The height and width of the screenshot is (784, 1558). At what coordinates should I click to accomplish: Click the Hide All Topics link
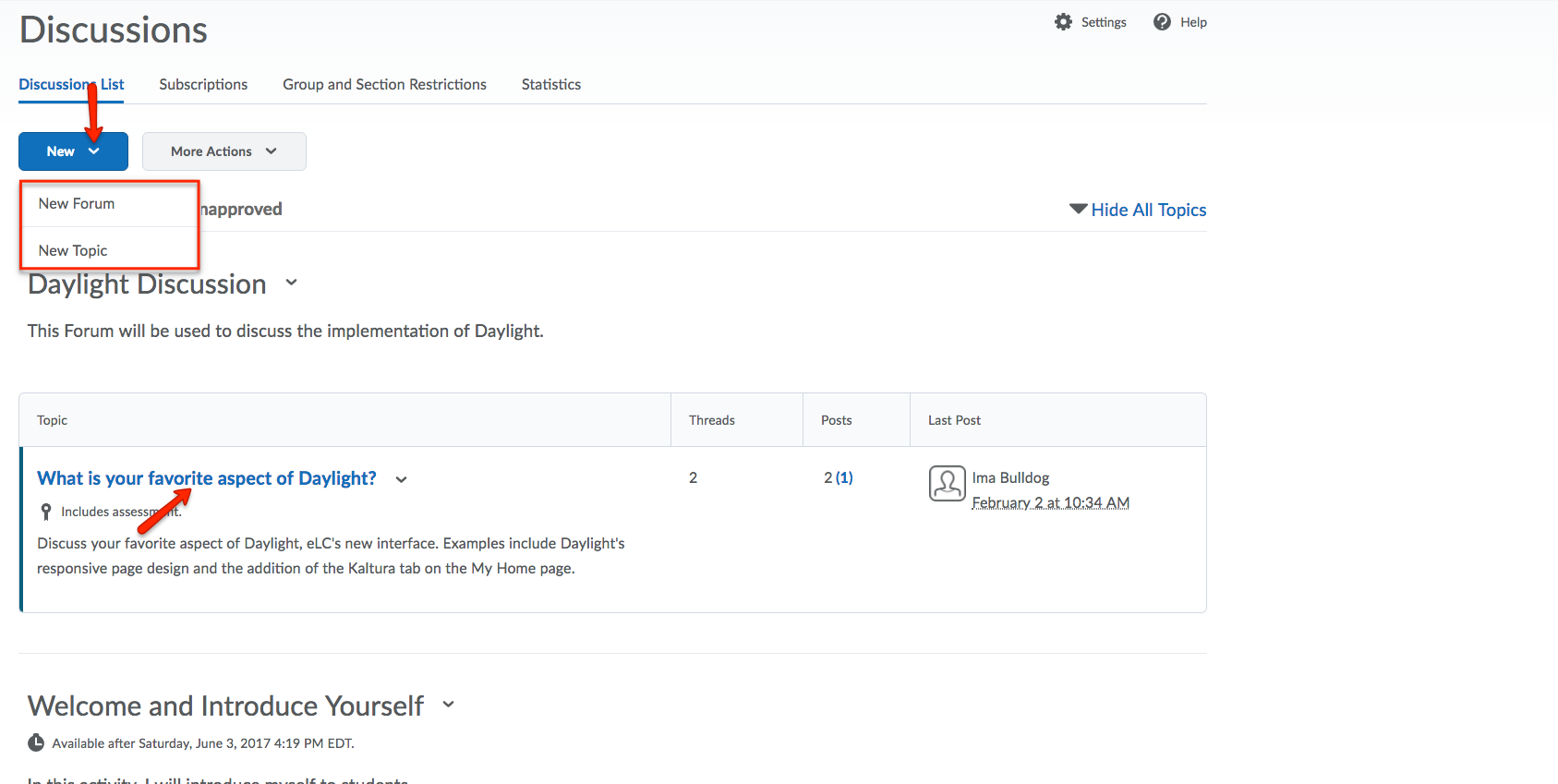[1148, 210]
